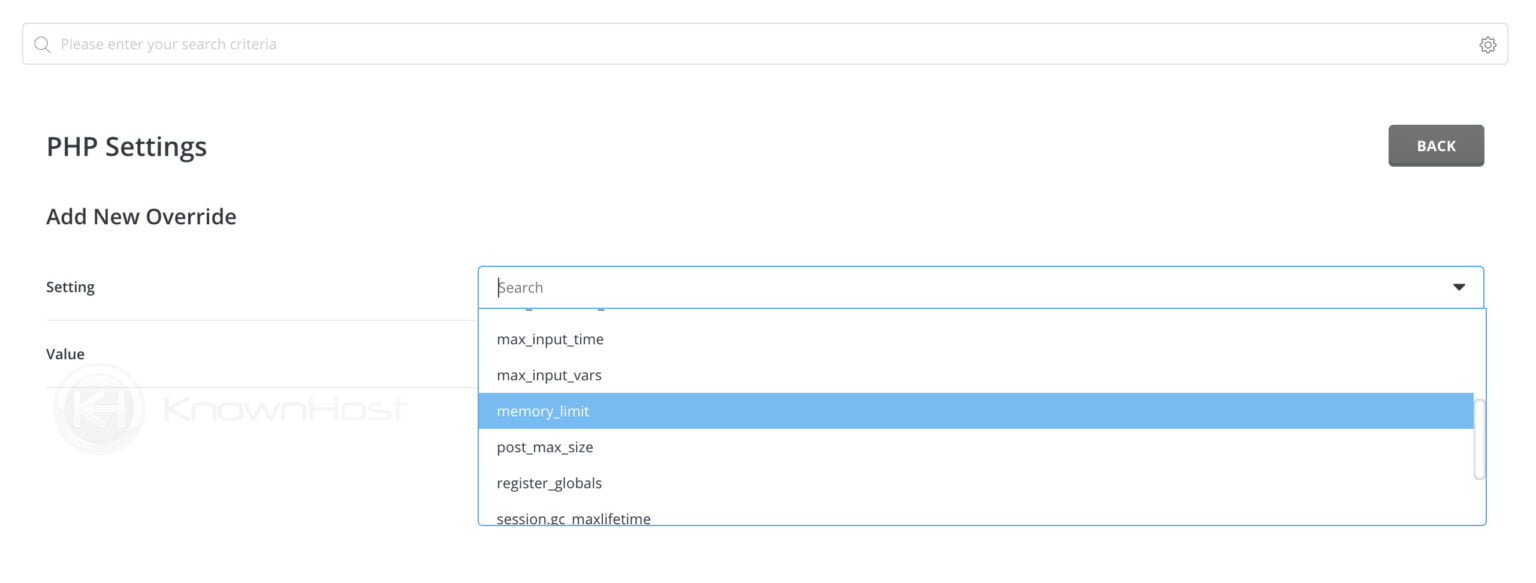Screen dimensions: 1536x583
Task: Click the magnifying glass search icon
Action: pyautogui.click(x=41, y=44)
